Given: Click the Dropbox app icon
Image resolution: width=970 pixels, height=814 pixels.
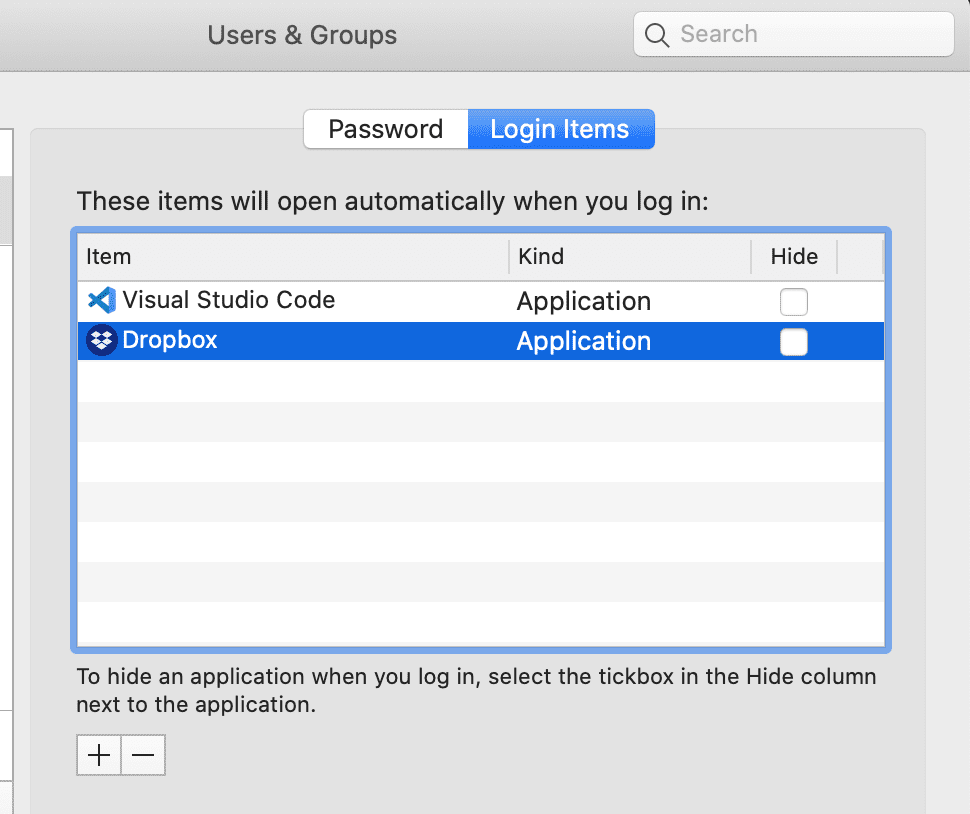Looking at the screenshot, I should tap(102, 341).
